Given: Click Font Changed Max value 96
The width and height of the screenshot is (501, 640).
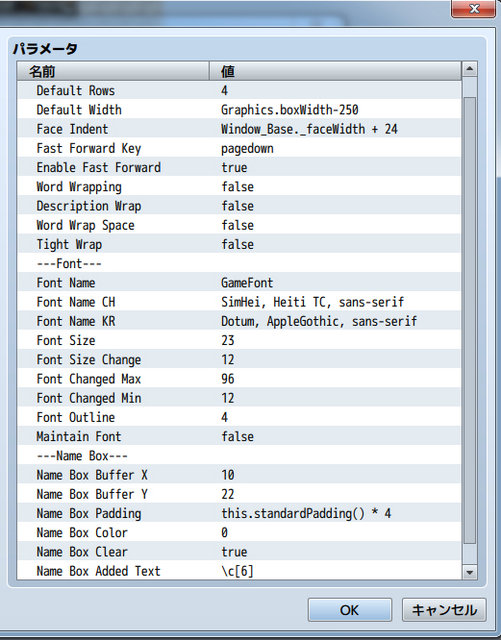Looking at the screenshot, I should [335, 378].
